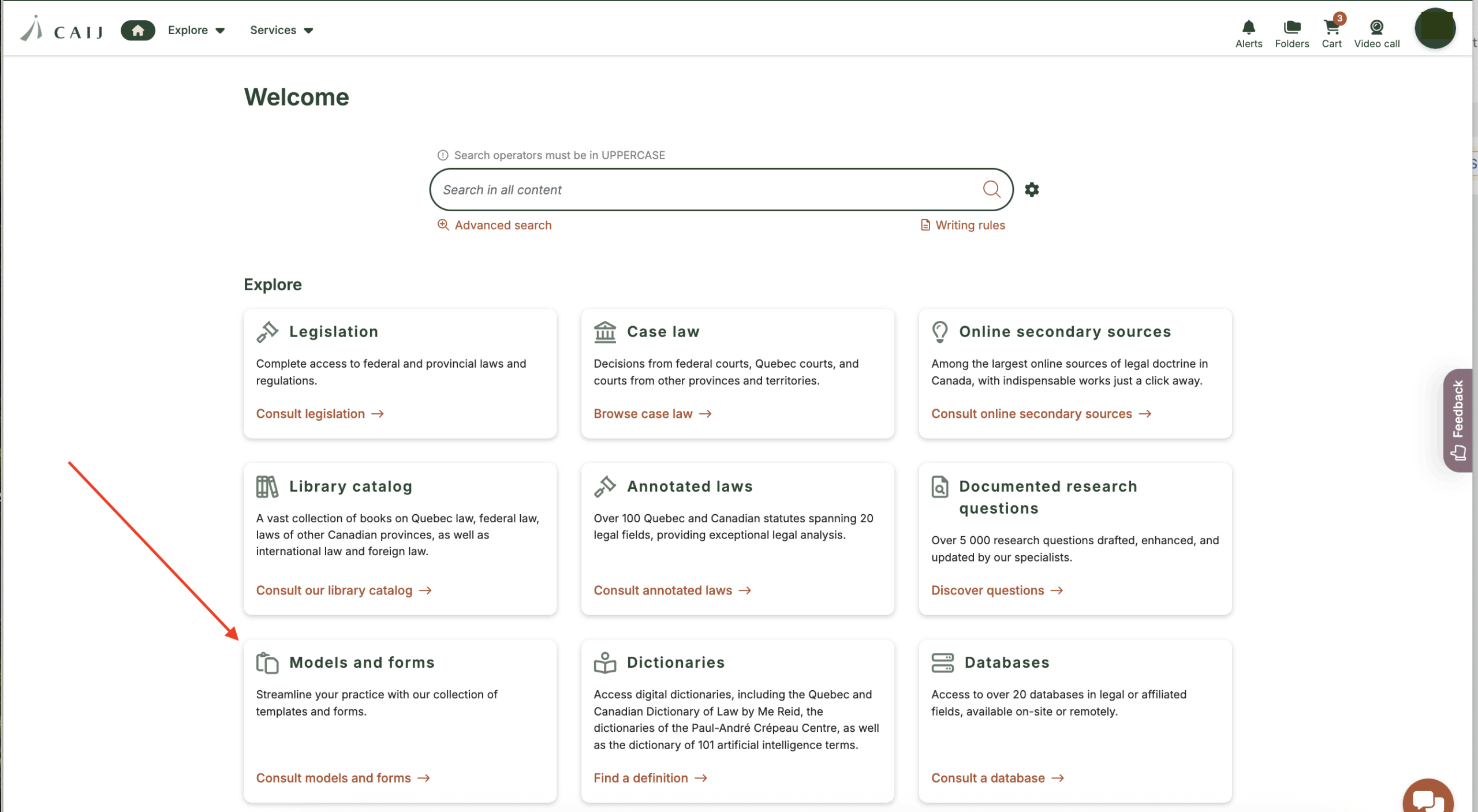1478x812 pixels.
Task: Expand the Services menu
Action: pyautogui.click(x=281, y=30)
